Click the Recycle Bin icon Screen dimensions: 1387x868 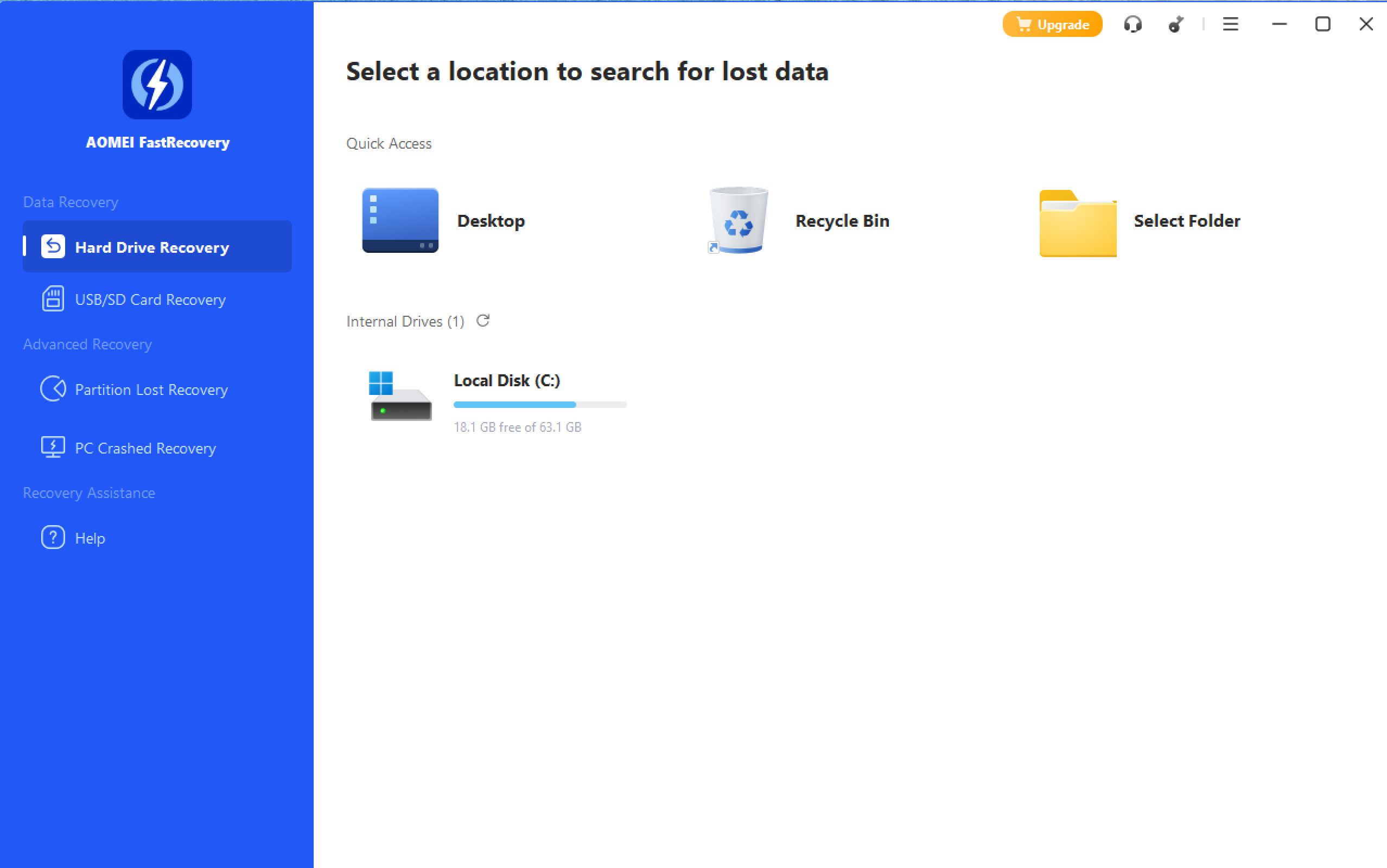pos(739,220)
